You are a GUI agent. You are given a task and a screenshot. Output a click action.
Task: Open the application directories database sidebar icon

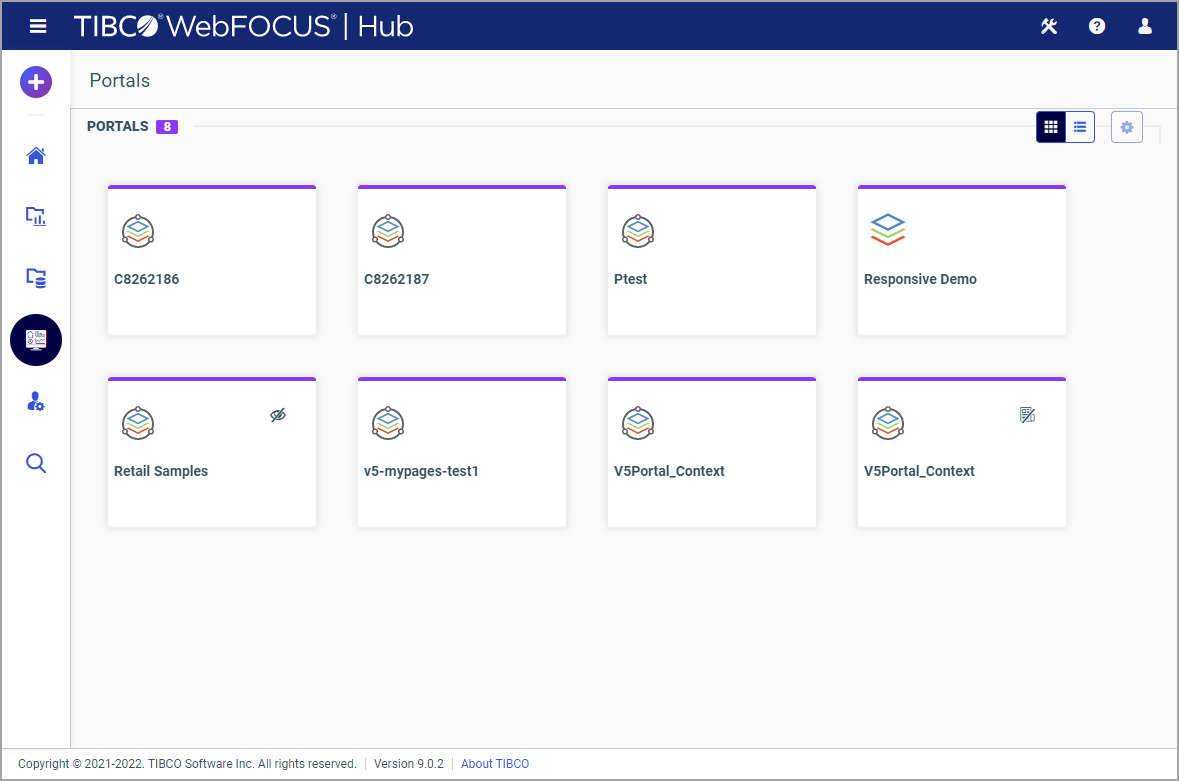click(x=36, y=278)
